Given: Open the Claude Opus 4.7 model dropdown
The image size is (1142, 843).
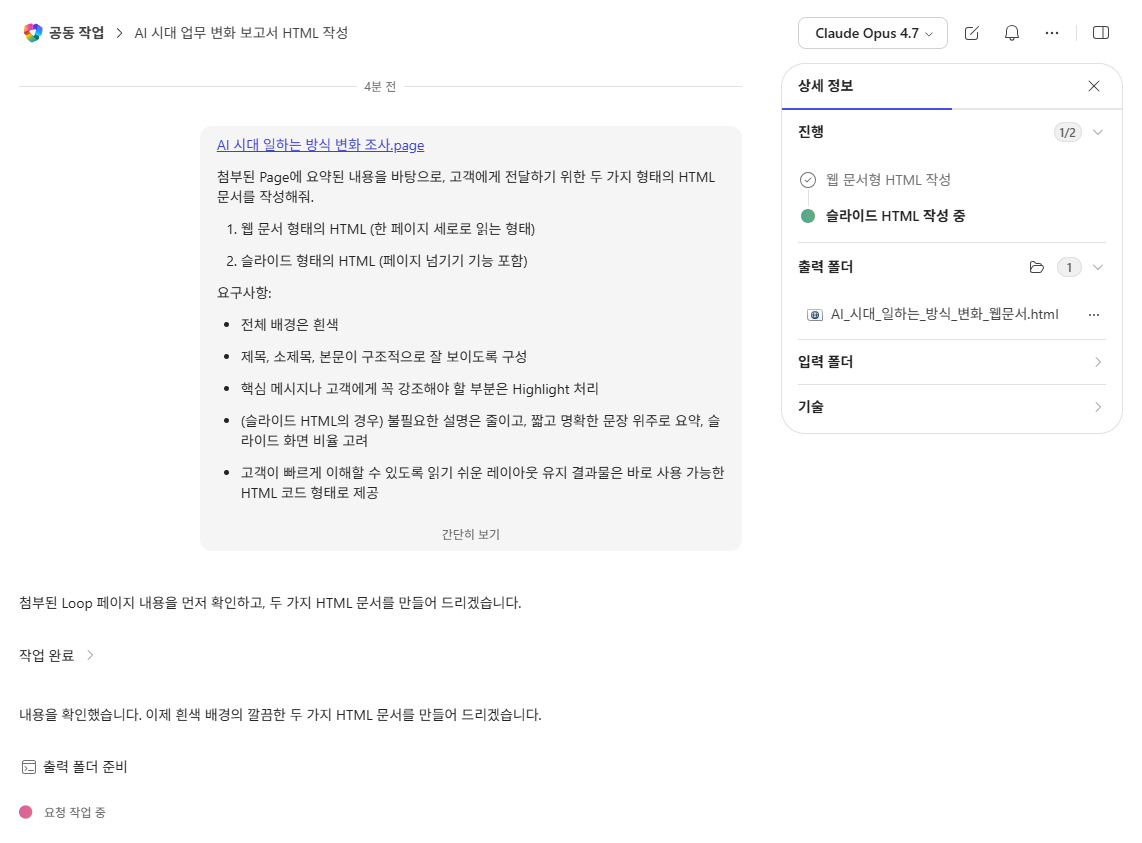Looking at the screenshot, I should click(873, 34).
